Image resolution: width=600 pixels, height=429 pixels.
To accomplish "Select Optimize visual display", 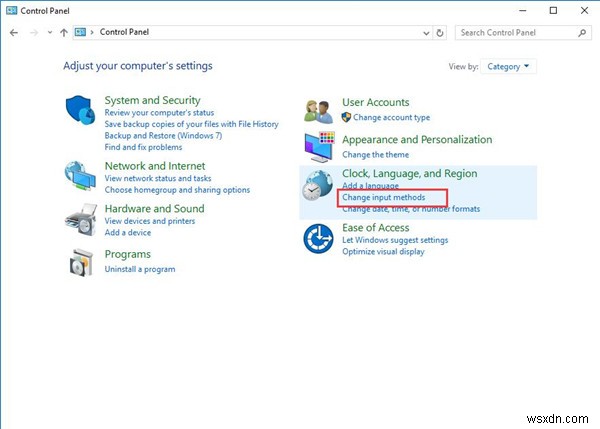I will click(x=383, y=251).
